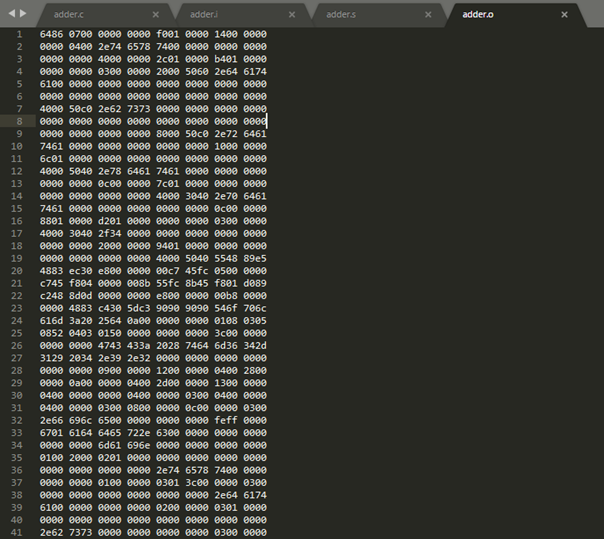
Task: Click hex word 6486 on line 1
Action: 51,34
